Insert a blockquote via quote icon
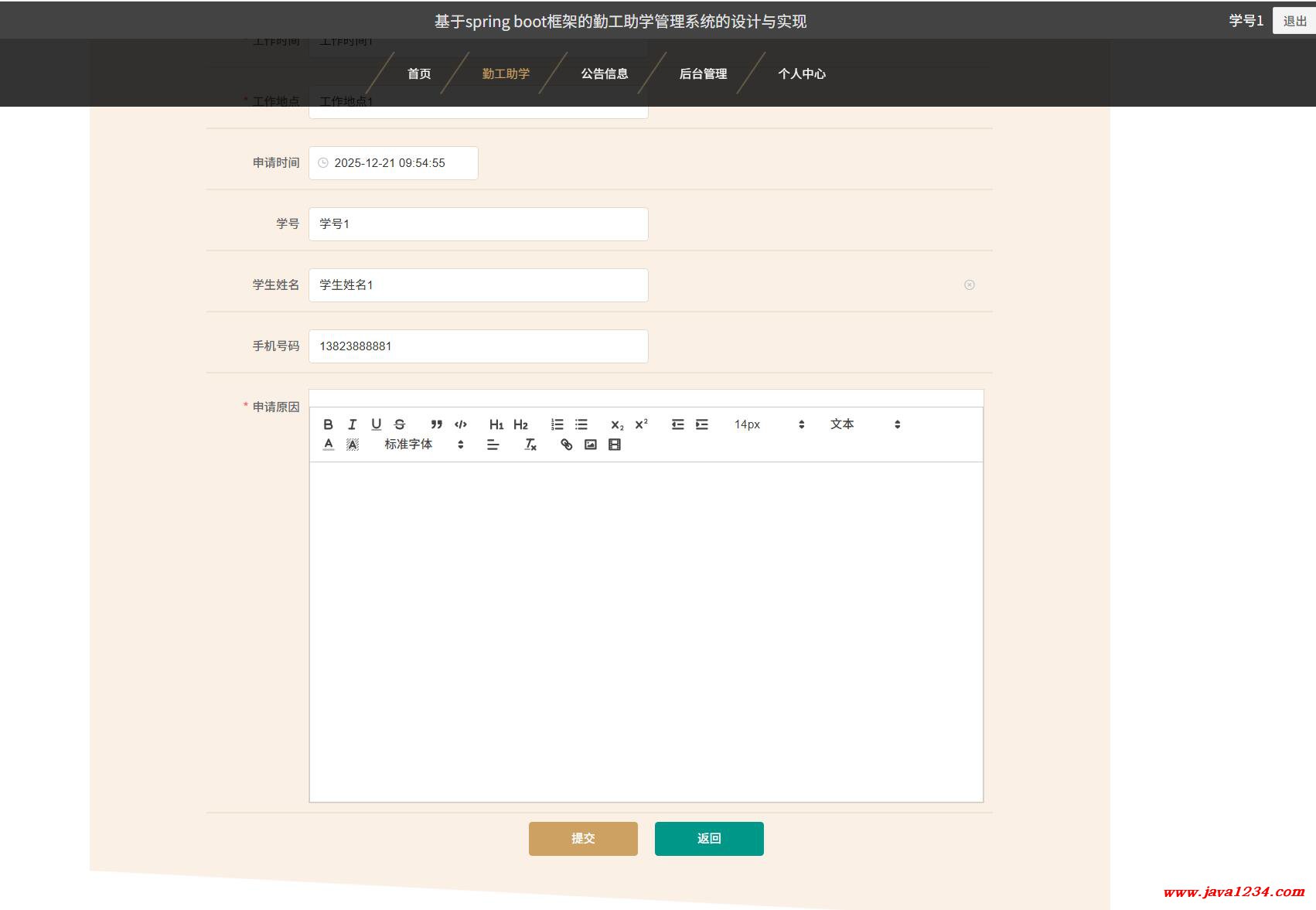The image size is (1316, 910). (437, 424)
